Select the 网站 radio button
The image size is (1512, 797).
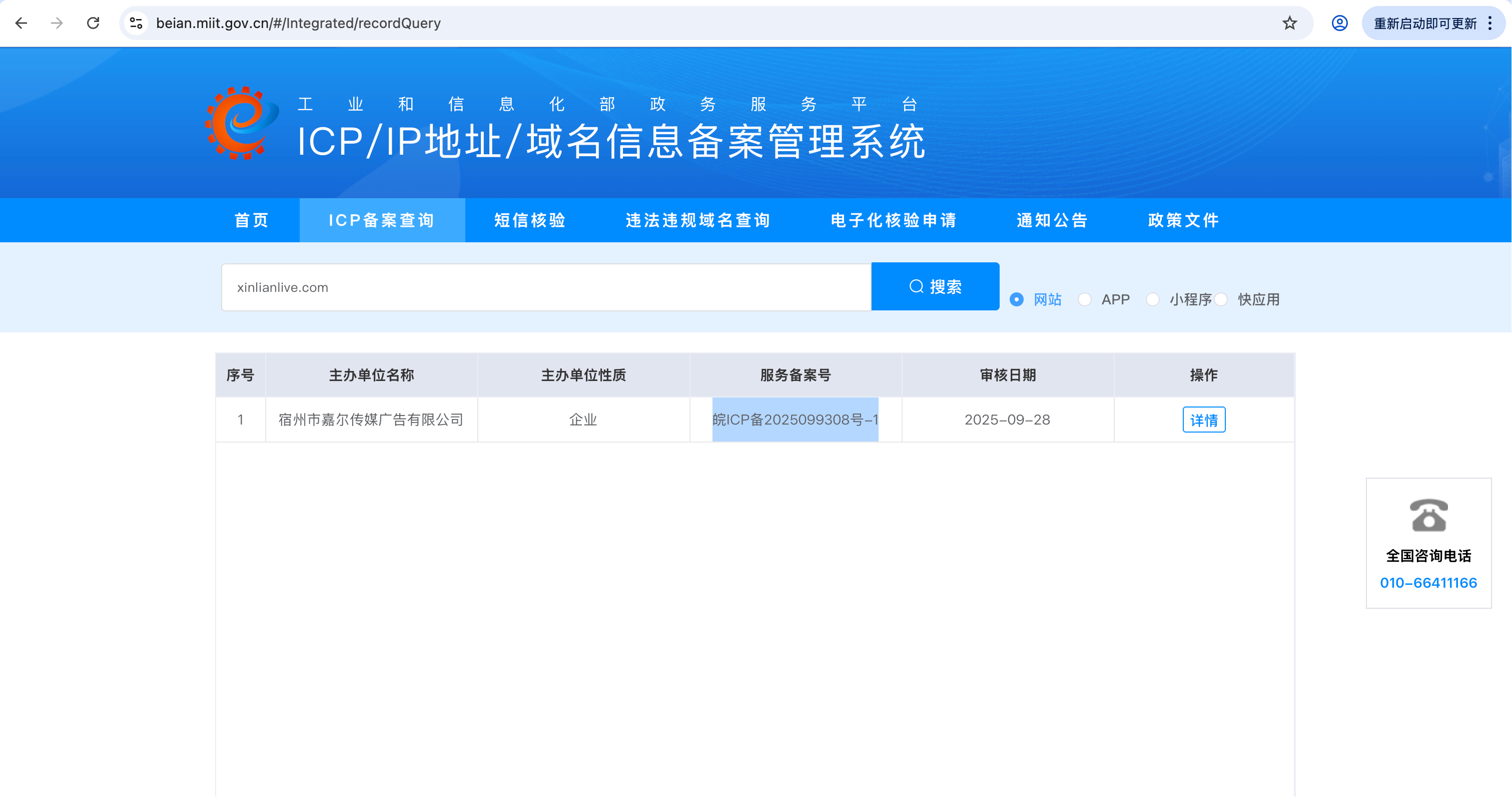pos(1017,299)
